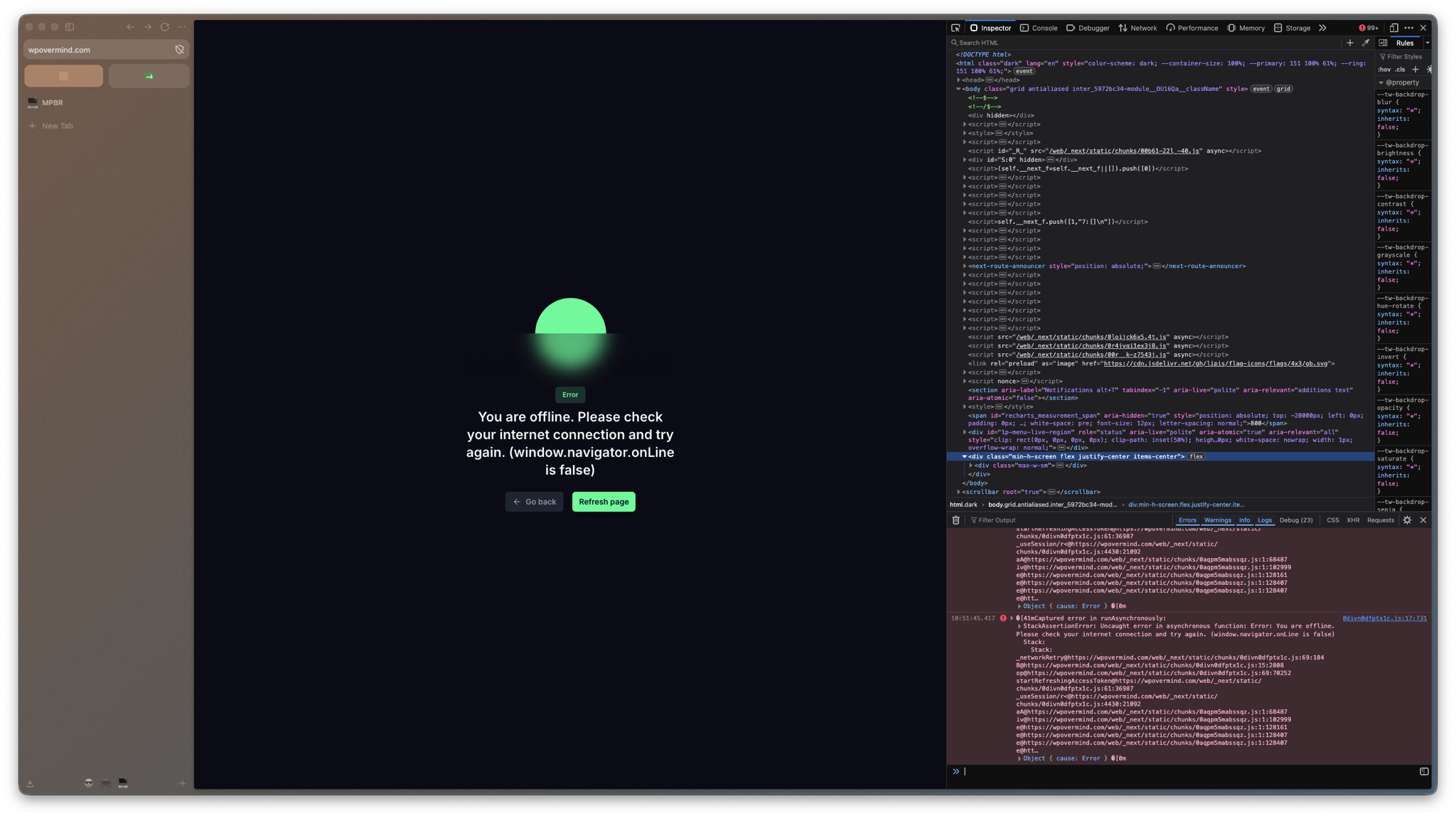
Task: Click the Refresh page button
Action: (x=604, y=502)
